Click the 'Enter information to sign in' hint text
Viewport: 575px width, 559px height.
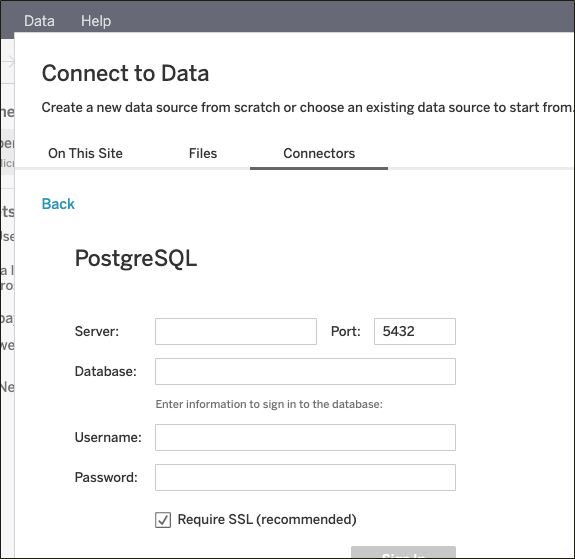[269, 404]
